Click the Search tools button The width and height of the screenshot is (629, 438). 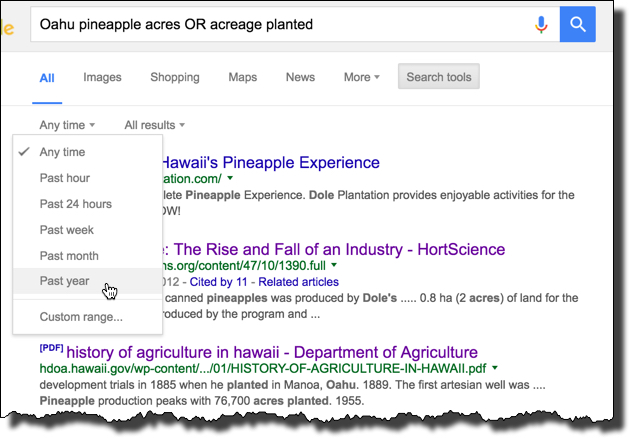439,76
